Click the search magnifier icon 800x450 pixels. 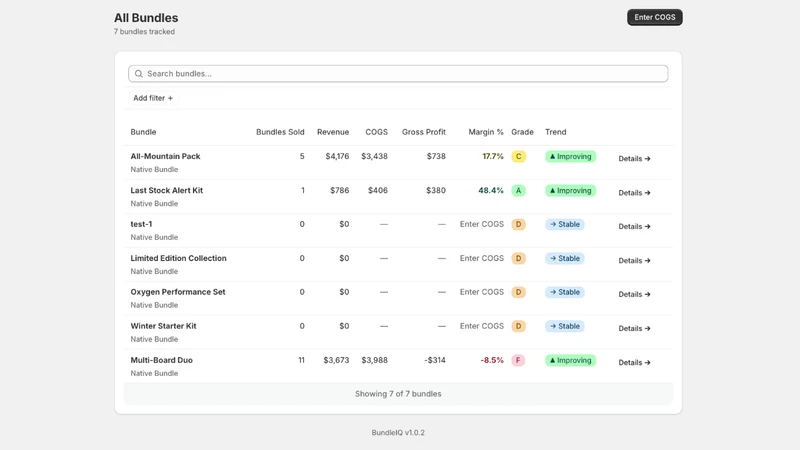139,74
